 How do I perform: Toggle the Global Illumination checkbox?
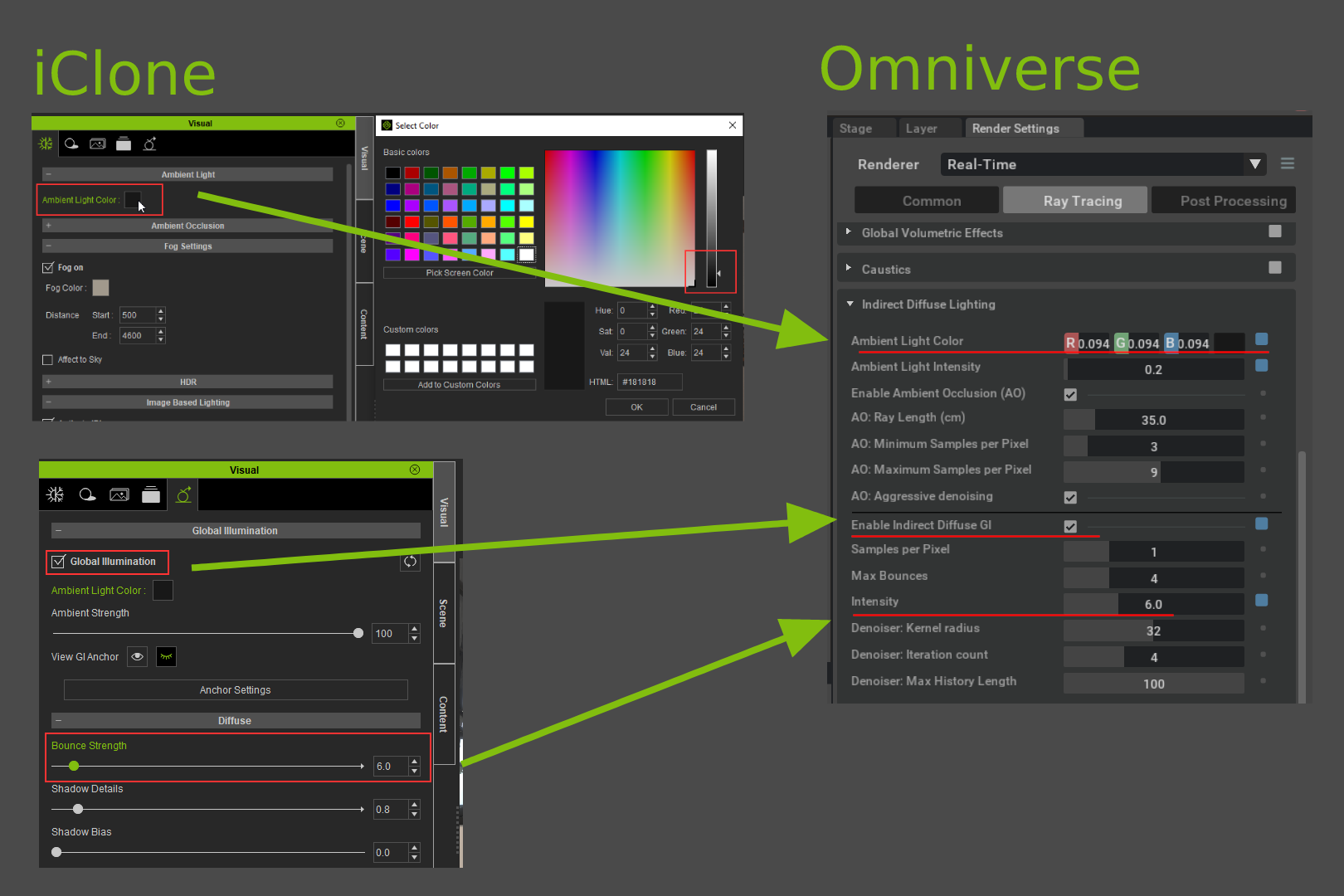point(59,562)
